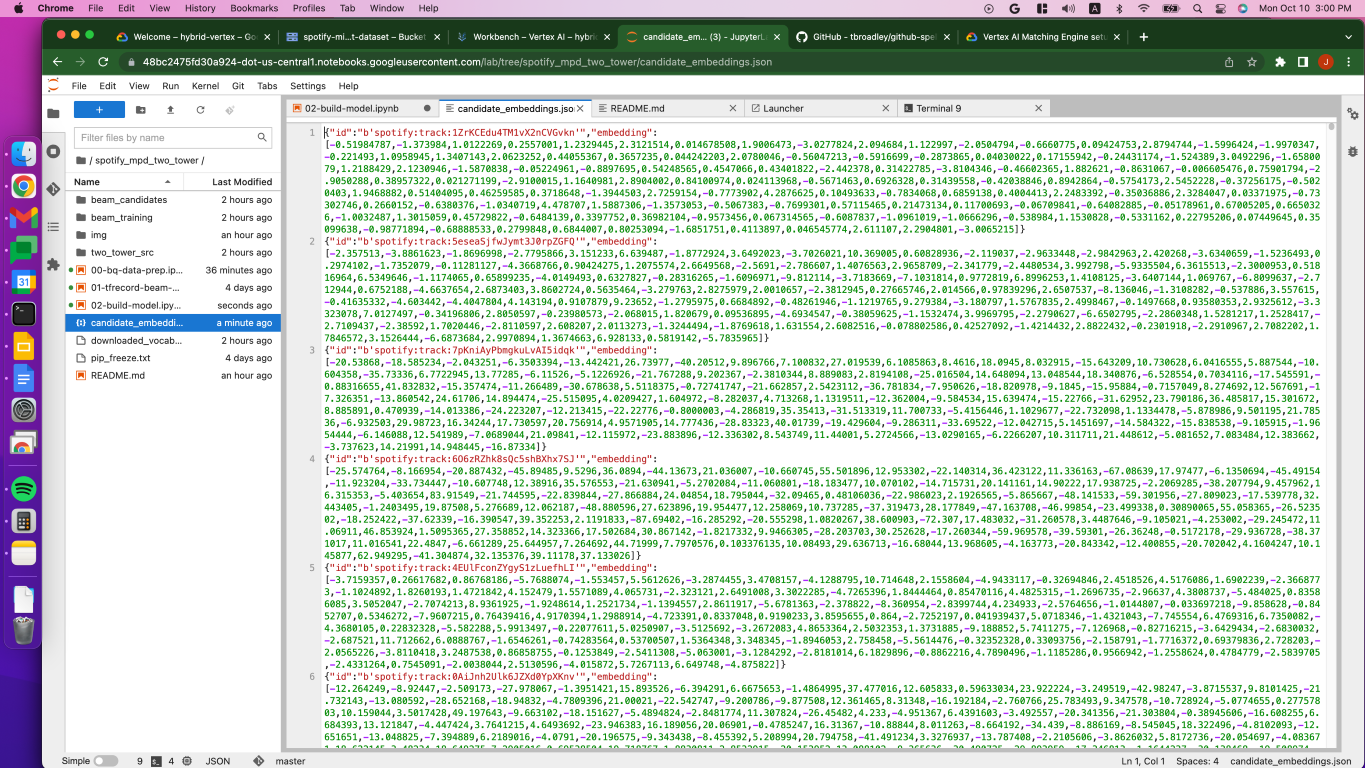Click the blue New Launcher button
This screenshot has width=1365, height=768.
pos(99,110)
